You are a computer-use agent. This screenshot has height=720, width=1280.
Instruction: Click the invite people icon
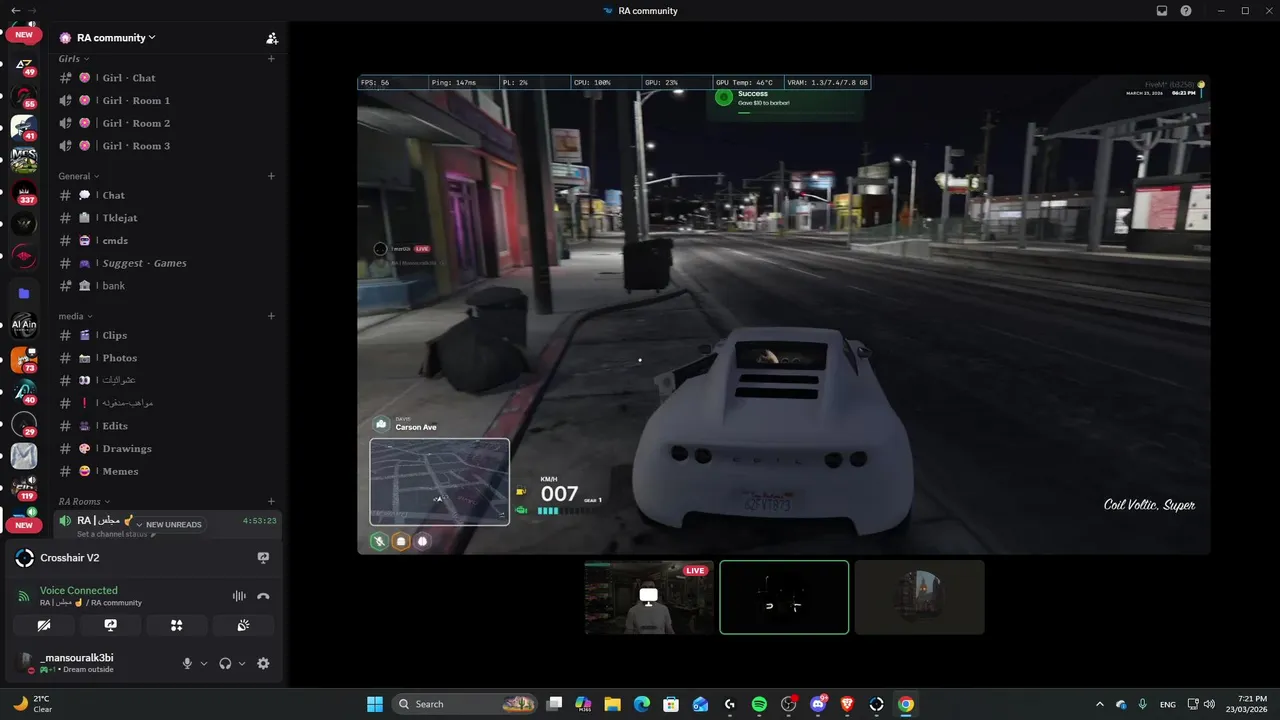point(272,38)
